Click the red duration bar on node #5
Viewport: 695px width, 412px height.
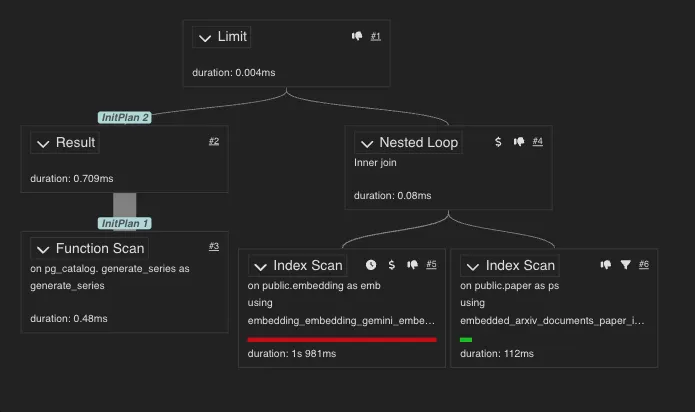tap(342, 340)
